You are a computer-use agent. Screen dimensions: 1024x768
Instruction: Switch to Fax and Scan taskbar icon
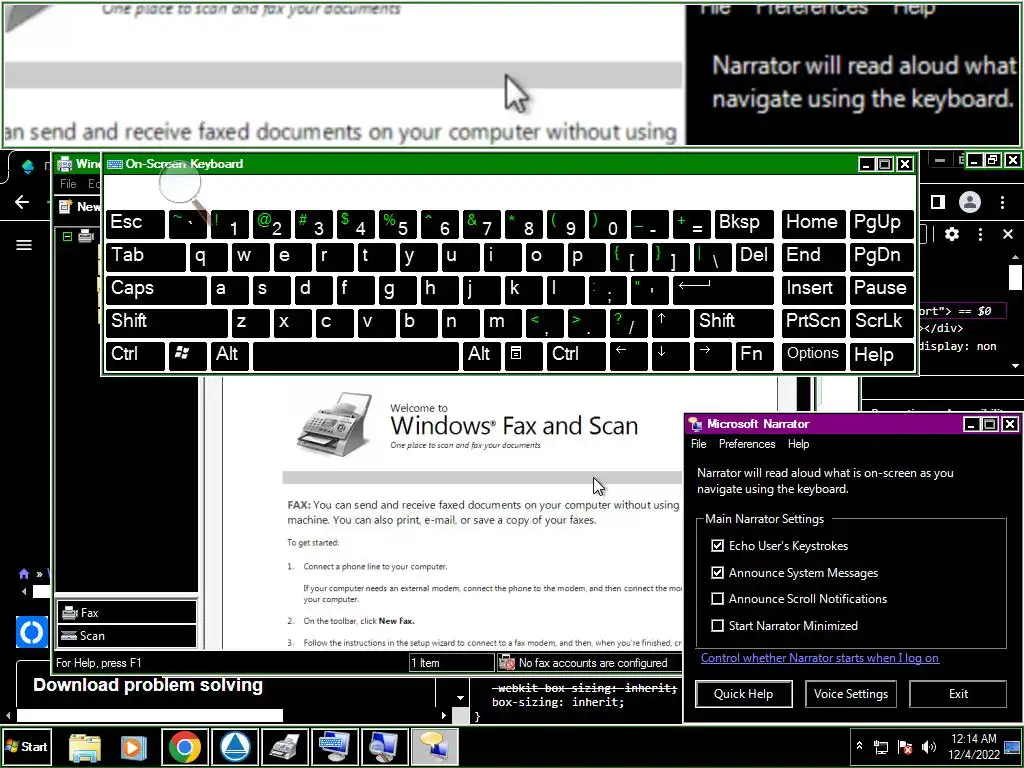coord(285,747)
